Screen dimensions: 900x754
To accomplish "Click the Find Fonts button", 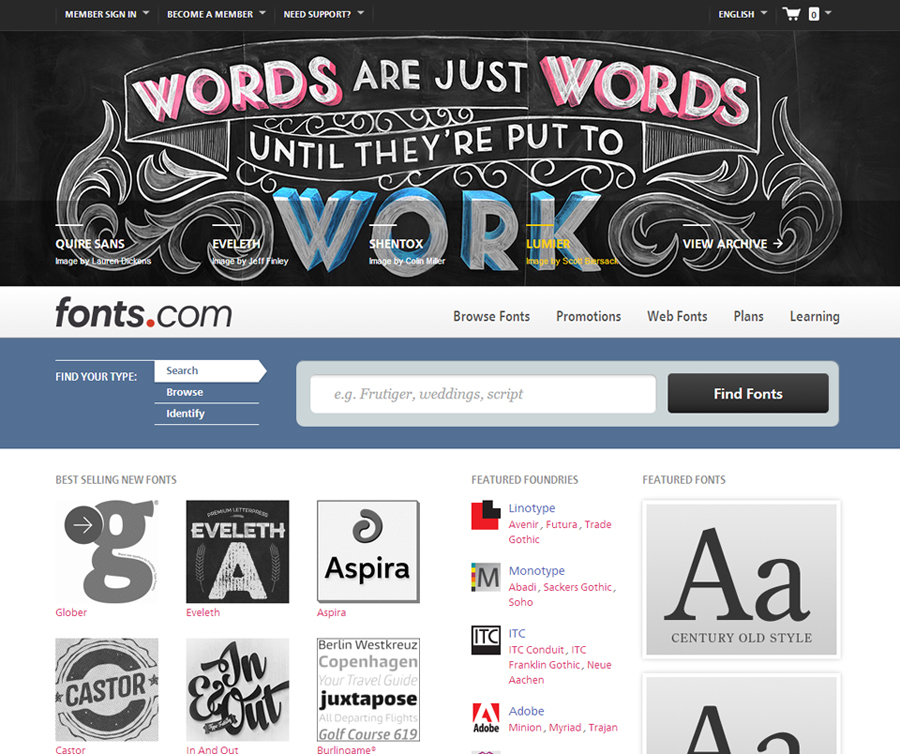I will pos(748,394).
